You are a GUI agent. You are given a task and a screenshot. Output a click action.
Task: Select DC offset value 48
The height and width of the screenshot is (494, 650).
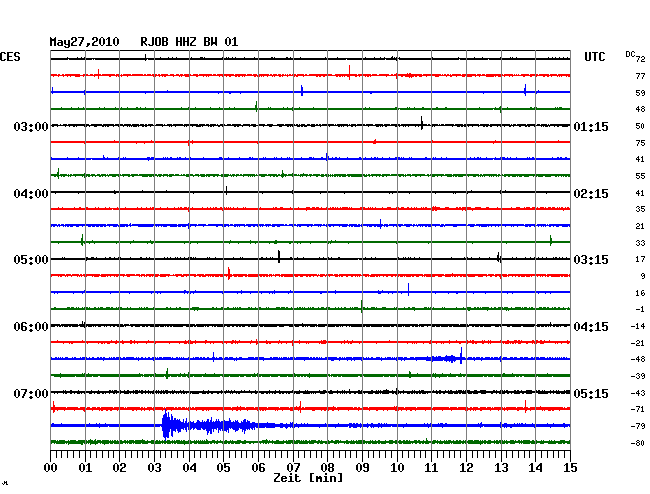[x=640, y=109]
